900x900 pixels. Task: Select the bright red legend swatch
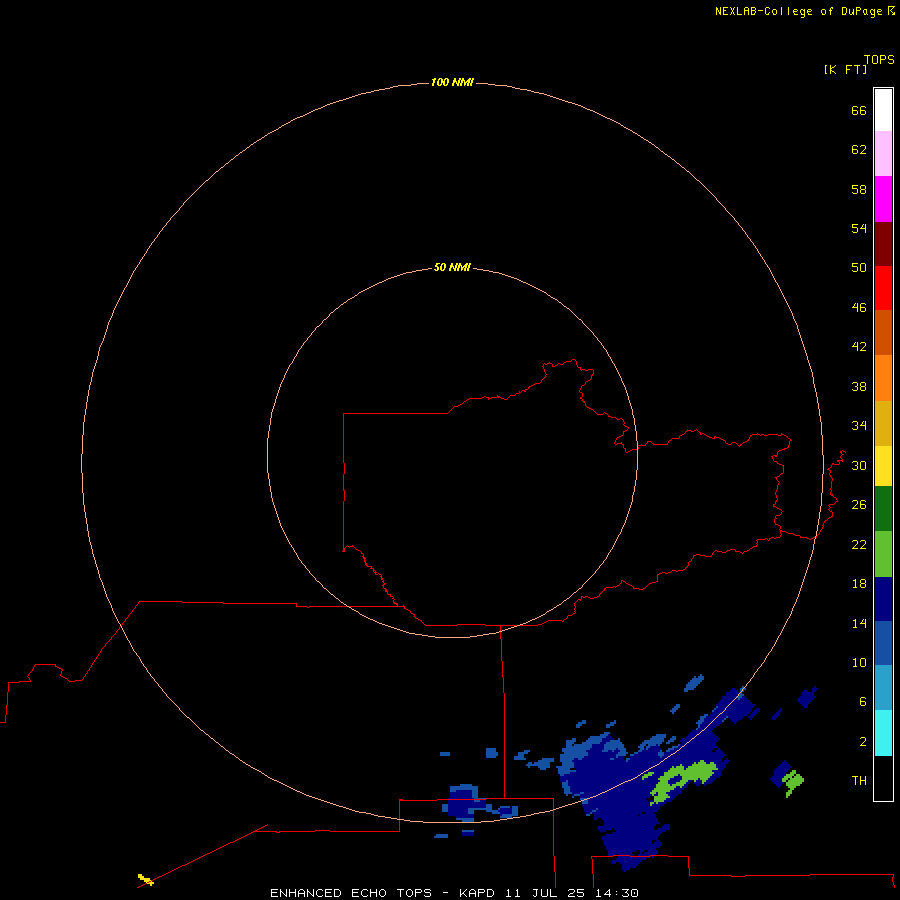(x=883, y=288)
